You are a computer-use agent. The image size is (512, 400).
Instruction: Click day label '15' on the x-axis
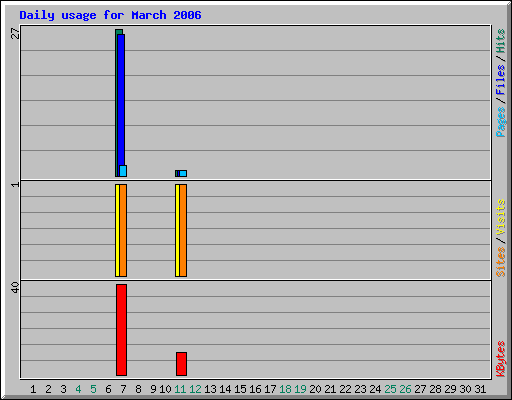coord(240,389)
